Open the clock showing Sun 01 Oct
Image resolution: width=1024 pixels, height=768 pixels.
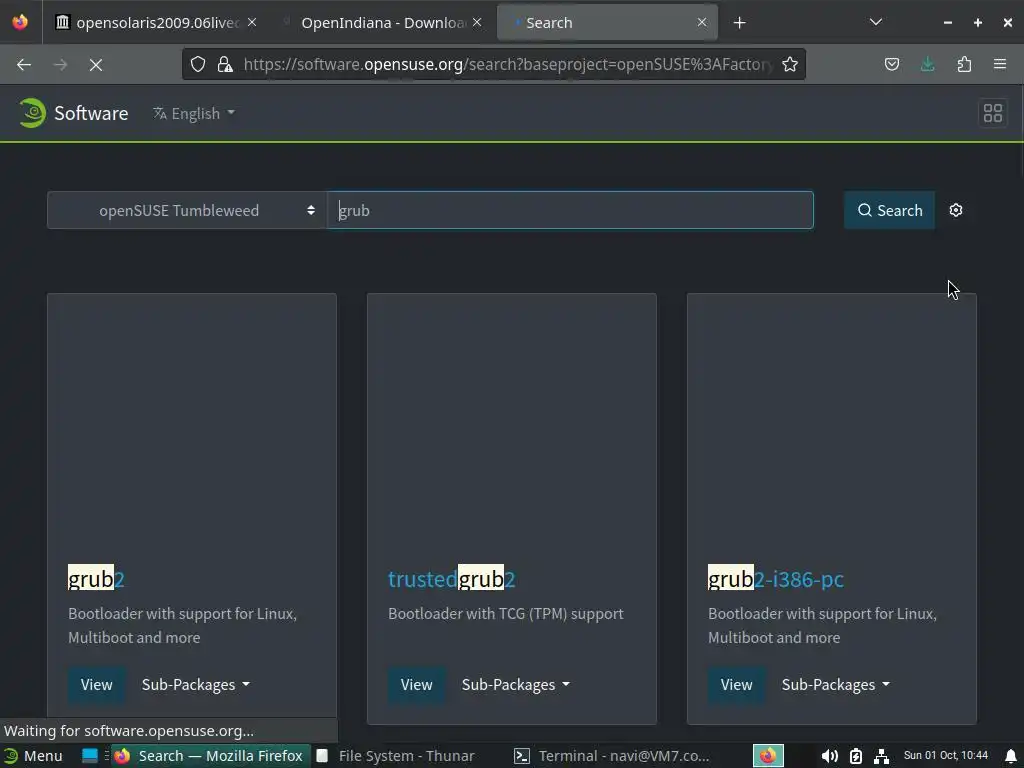[x=946, y=756]
